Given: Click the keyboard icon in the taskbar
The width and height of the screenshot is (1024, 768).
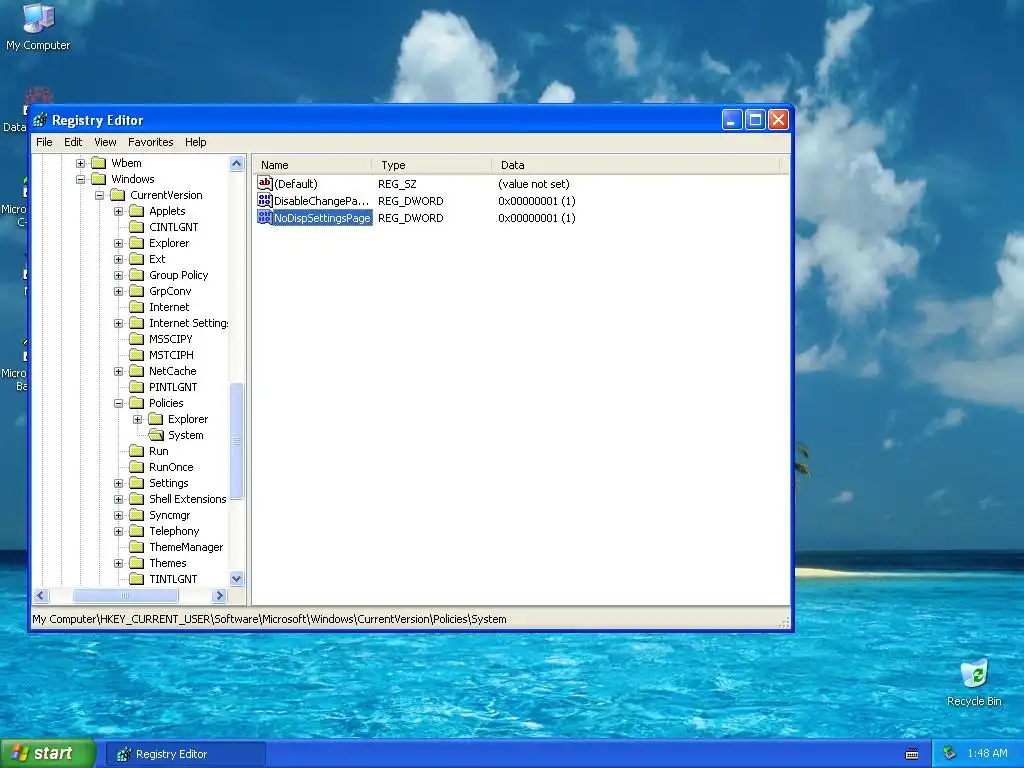Looking at the screenshot, I should 912,754.
